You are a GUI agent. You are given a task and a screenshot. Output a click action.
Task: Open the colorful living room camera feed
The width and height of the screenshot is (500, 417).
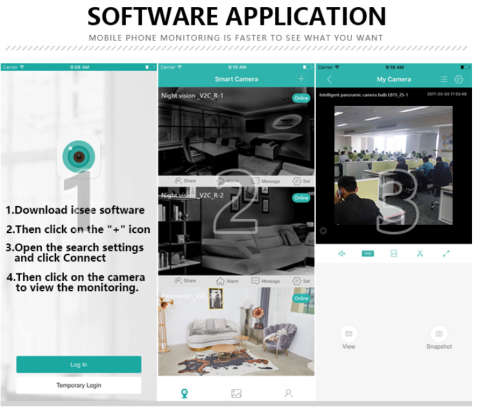236,331
